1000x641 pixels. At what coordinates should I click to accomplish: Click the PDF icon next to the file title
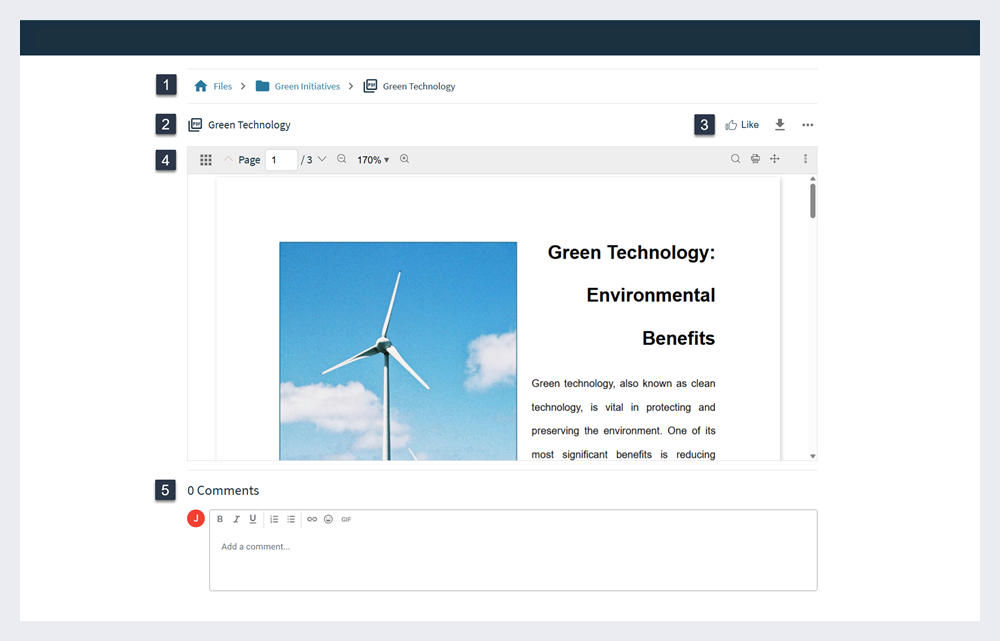pos(195,124)
